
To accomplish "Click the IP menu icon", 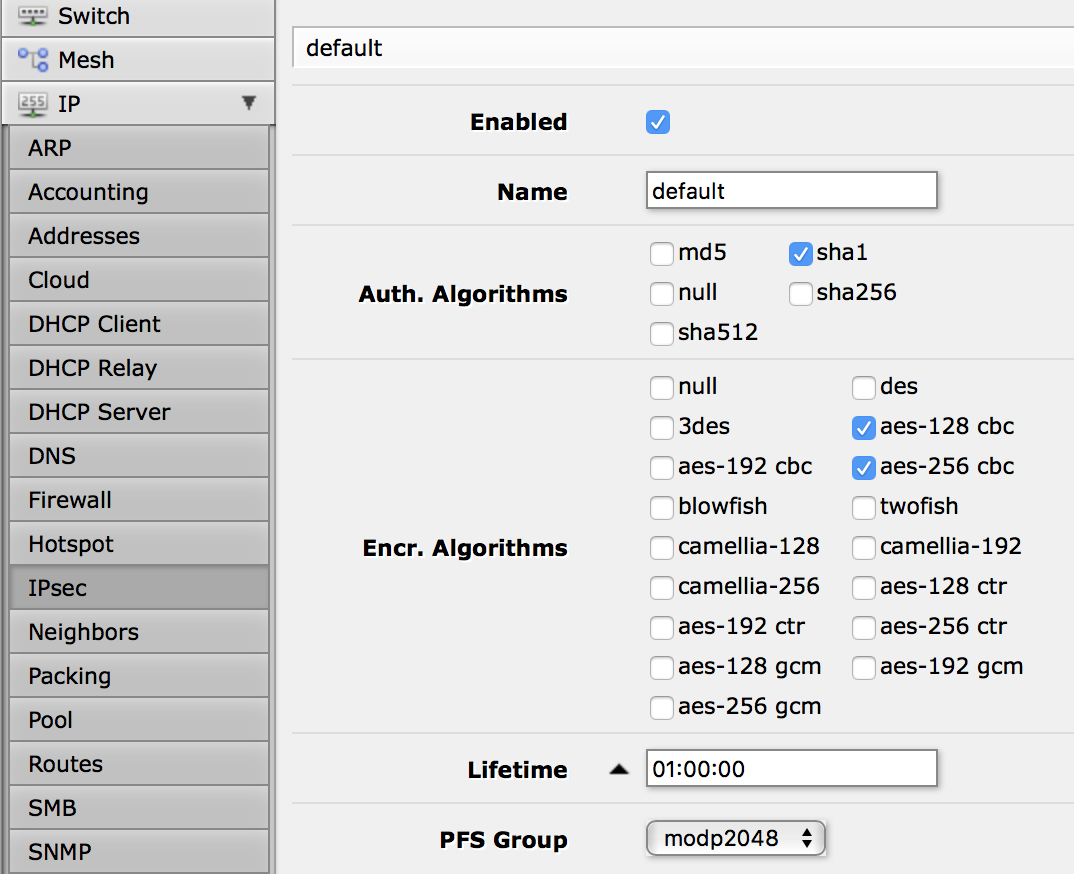I will [x=32, y=103].
